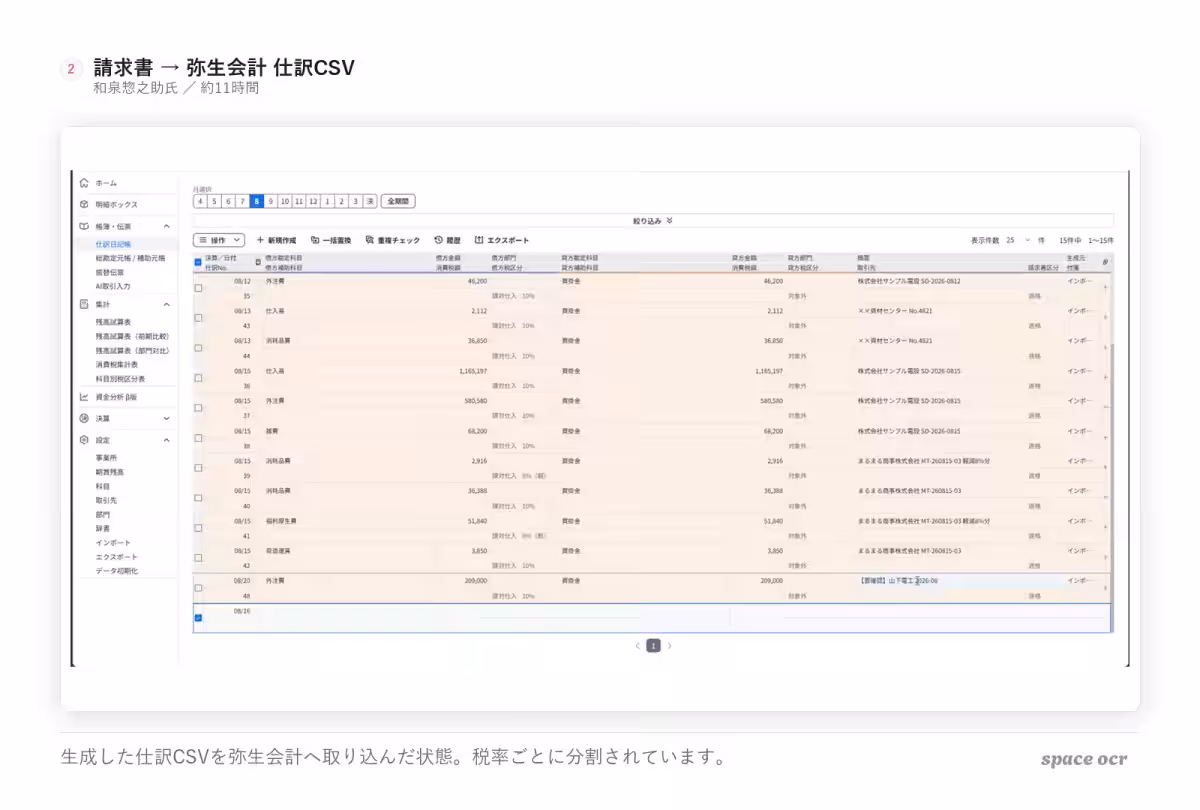
Task: Open インポート under 設定
Action: tap(113, 542)
